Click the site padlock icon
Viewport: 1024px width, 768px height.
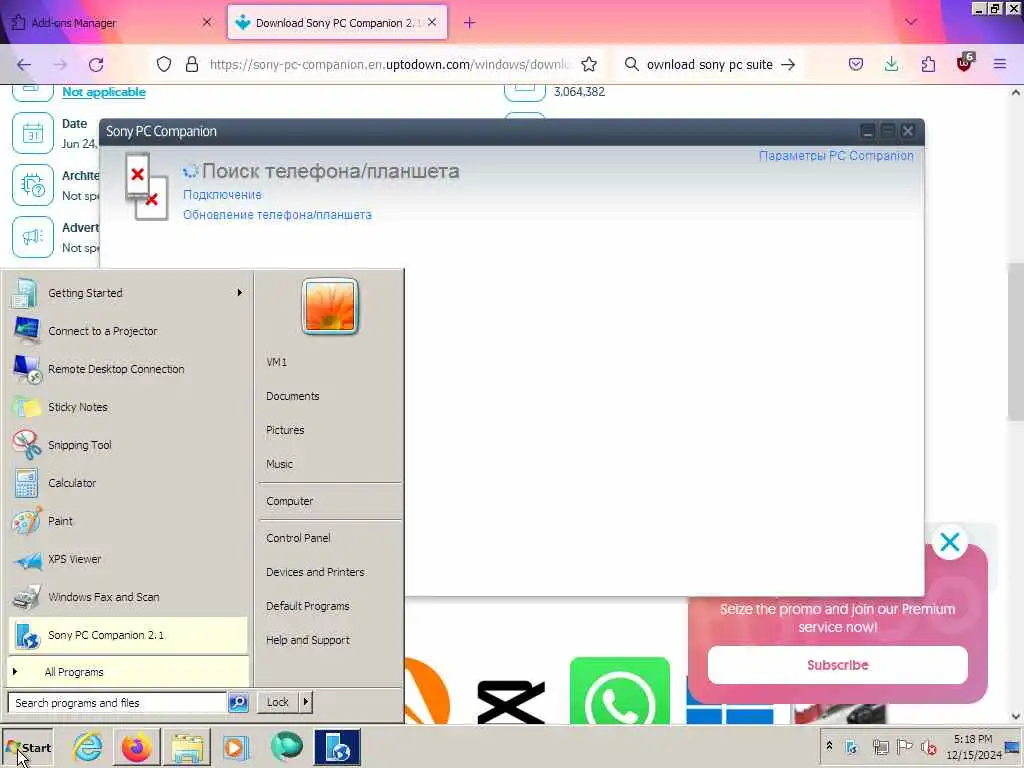[192, 64]
